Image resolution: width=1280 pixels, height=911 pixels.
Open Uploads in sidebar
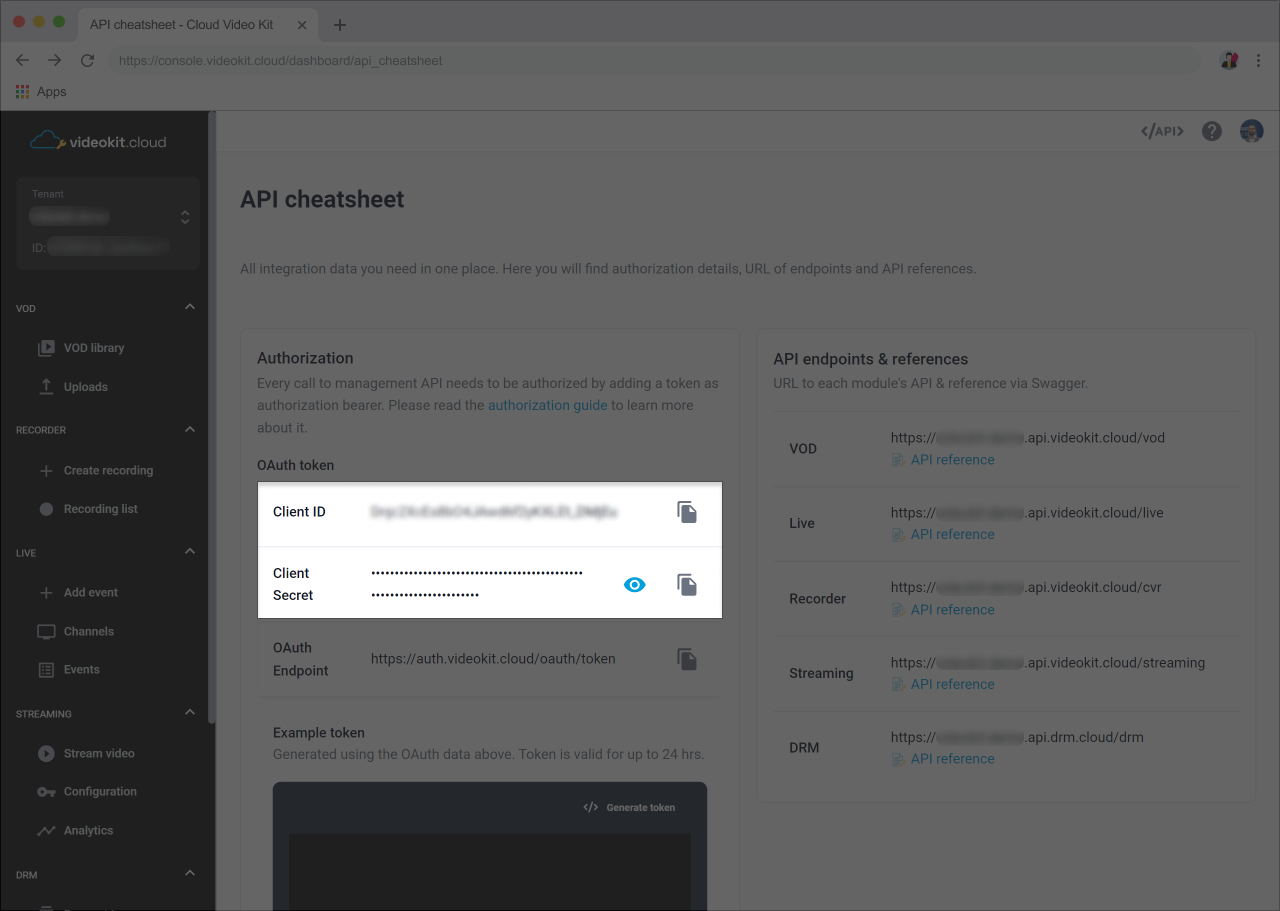(73, 387)
